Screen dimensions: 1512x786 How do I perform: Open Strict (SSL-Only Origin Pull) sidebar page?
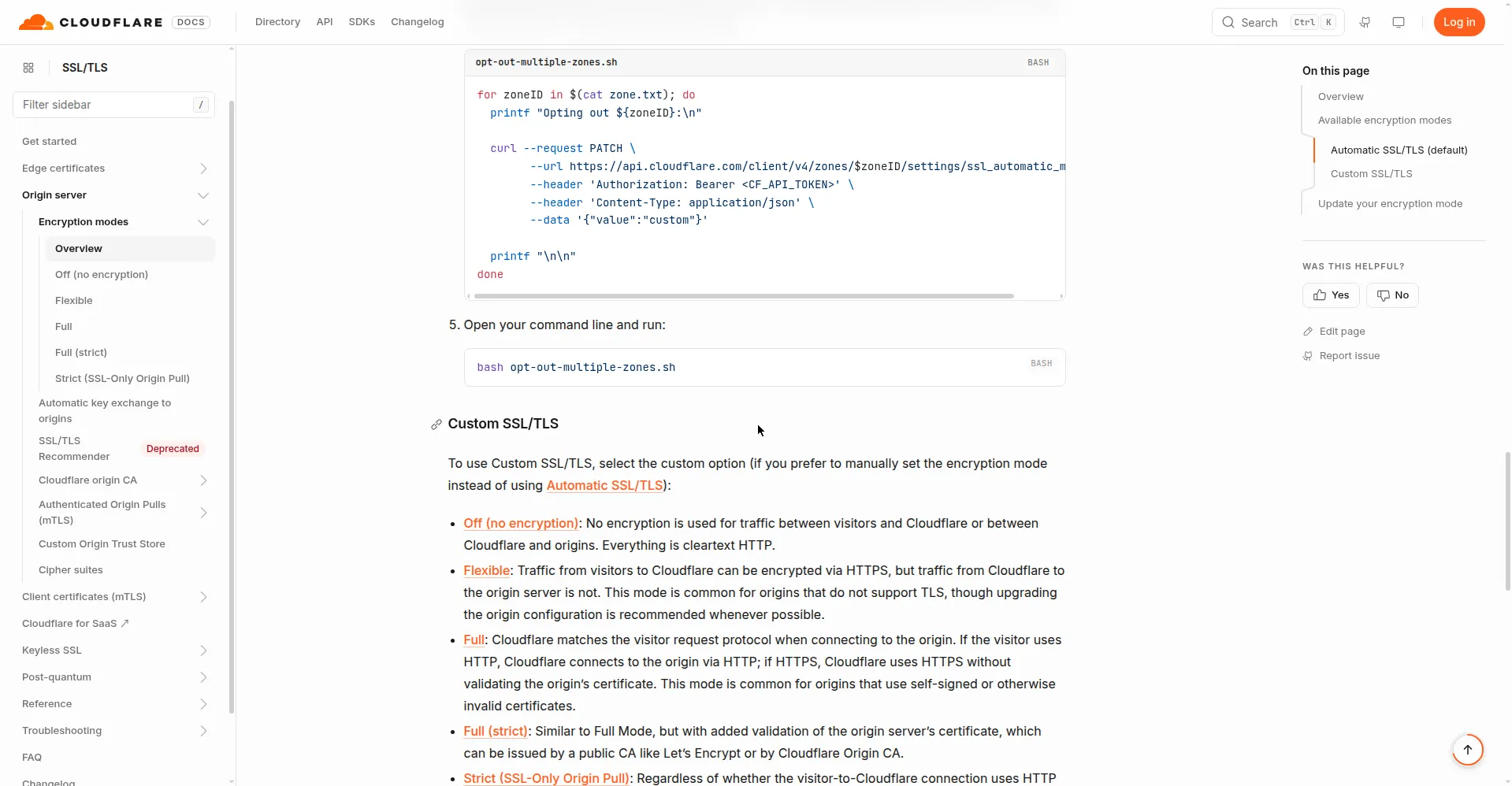(x=122, y=379)
